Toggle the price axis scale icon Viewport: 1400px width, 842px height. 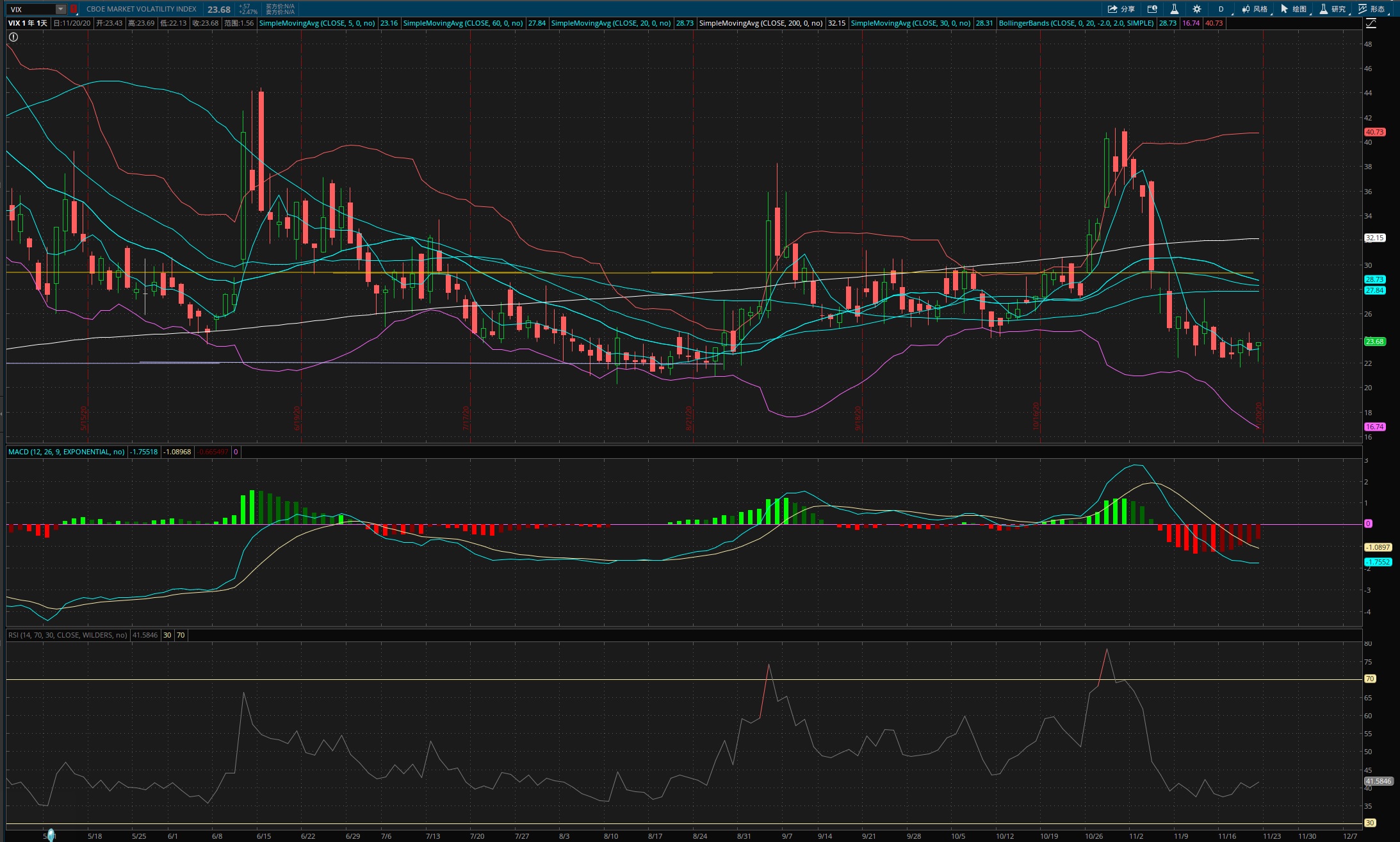click(x=1371, y=23)
